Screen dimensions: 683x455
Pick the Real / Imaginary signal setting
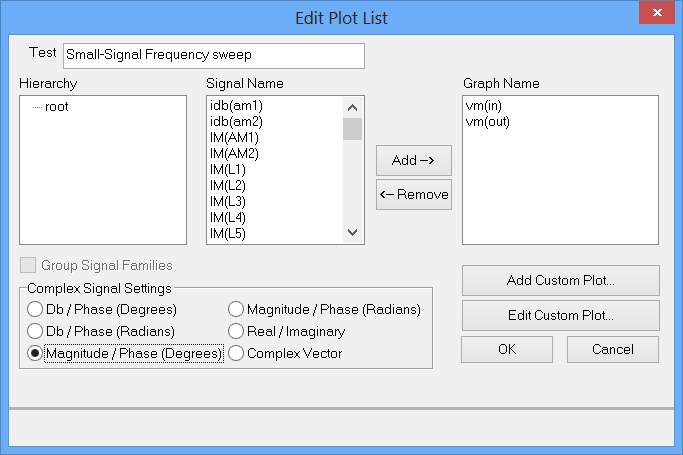coord(236,331)
